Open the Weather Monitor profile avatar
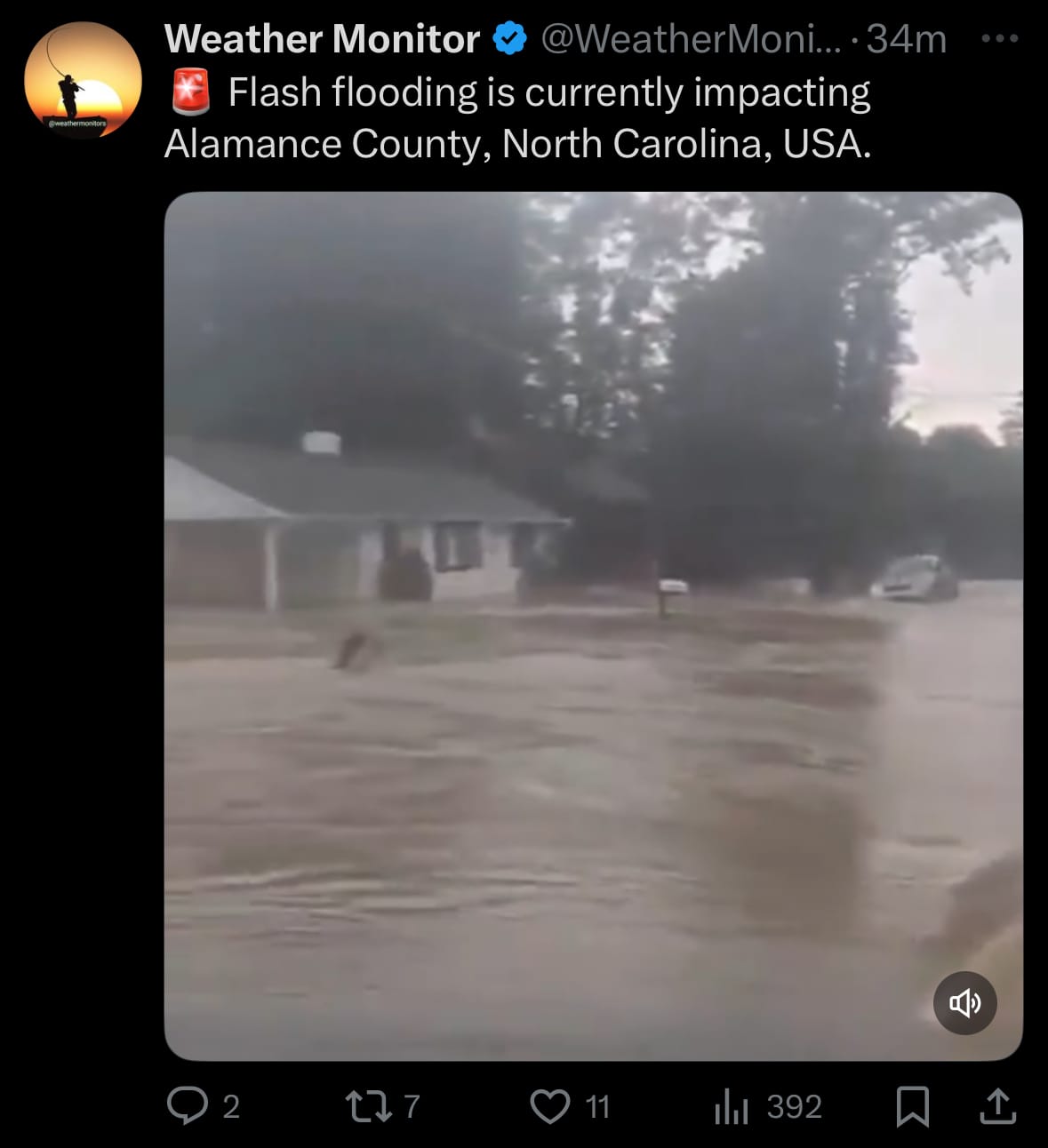This screenshot has width=1048, height=1148. [83, 80]
